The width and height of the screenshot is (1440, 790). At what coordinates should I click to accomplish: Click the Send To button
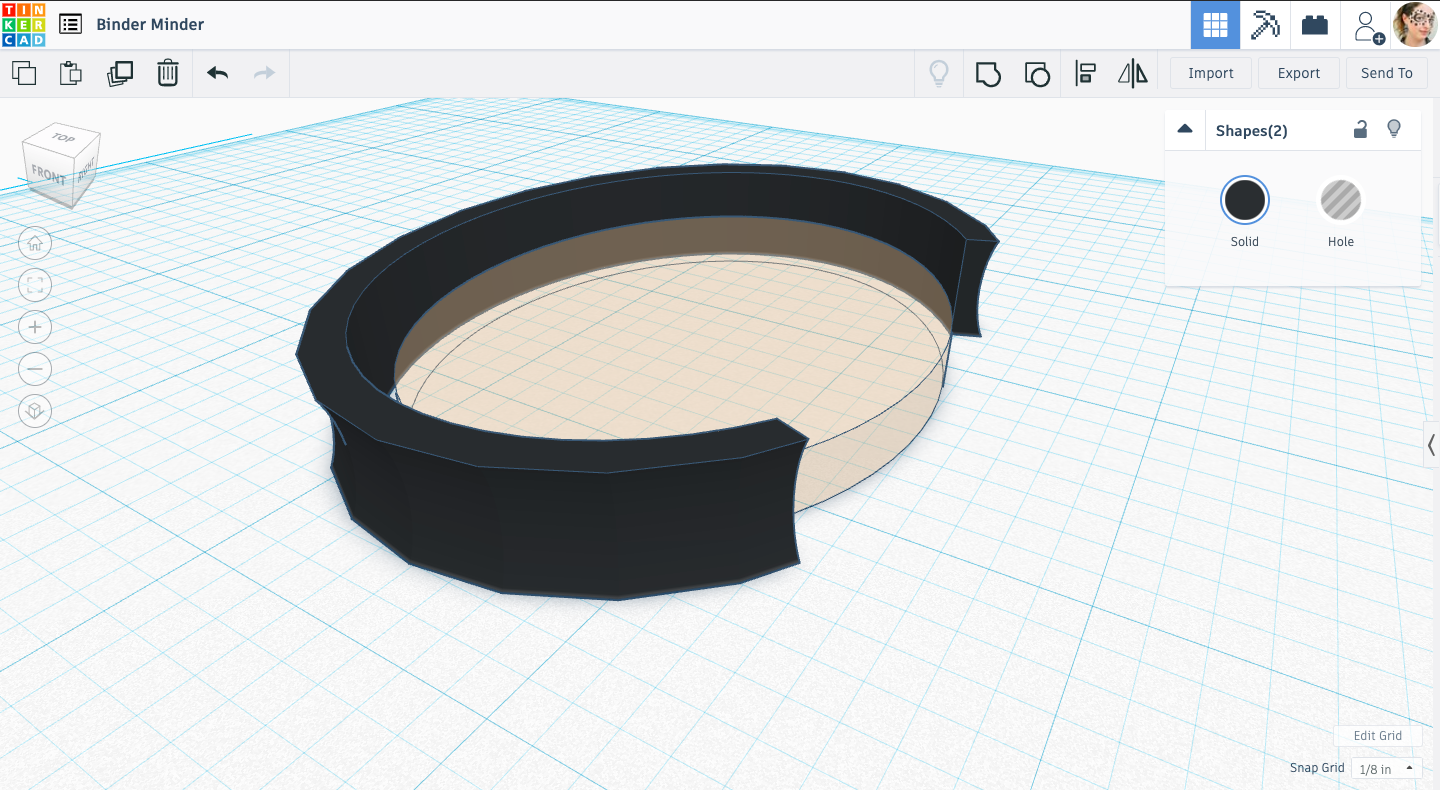coord(1387,73)
